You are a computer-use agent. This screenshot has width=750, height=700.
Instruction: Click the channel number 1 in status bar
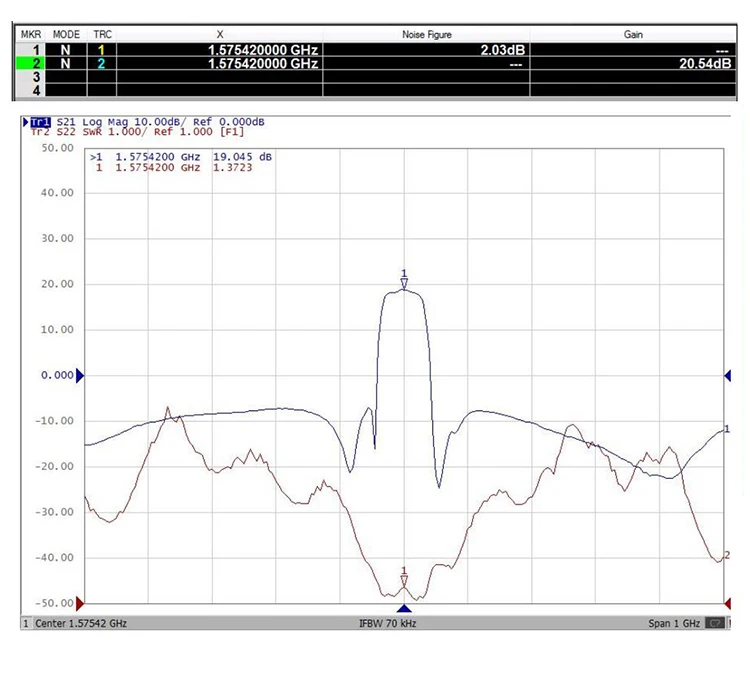coord(26,623)
